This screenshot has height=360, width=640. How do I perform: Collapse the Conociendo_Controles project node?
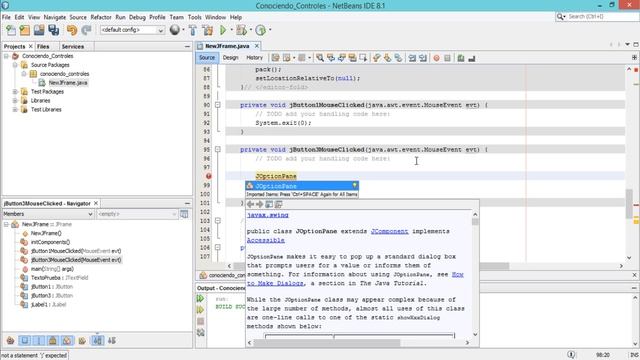[x=6, y=56]
